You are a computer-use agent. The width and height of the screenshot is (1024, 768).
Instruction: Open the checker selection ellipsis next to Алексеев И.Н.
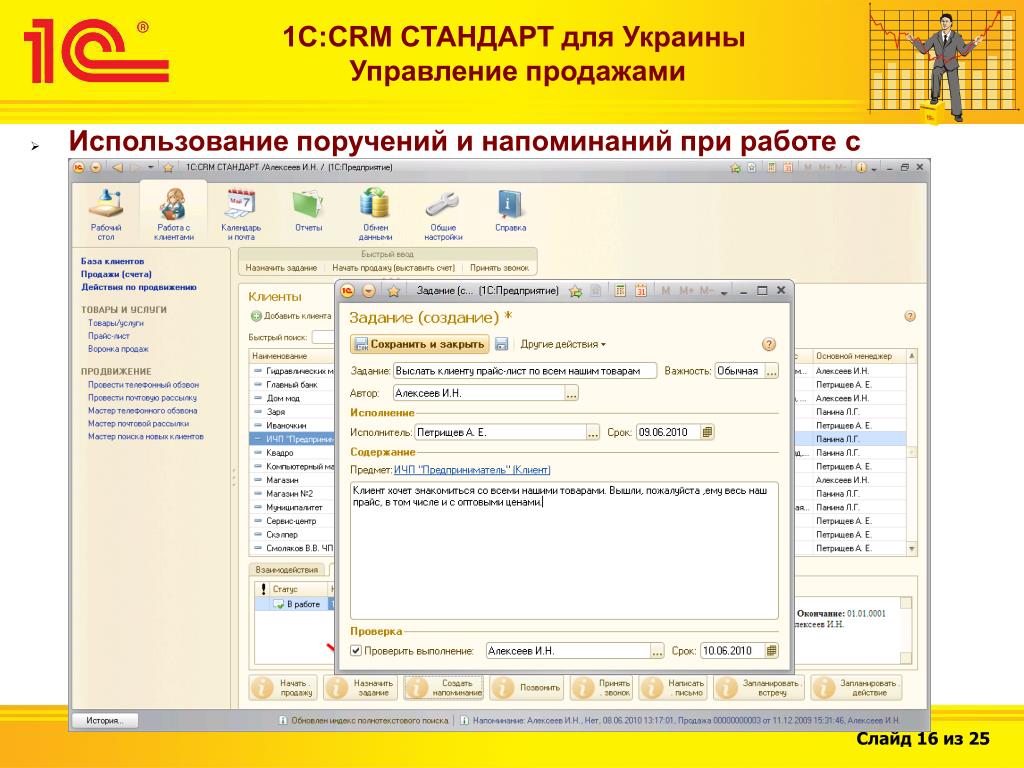coord(657,650)
